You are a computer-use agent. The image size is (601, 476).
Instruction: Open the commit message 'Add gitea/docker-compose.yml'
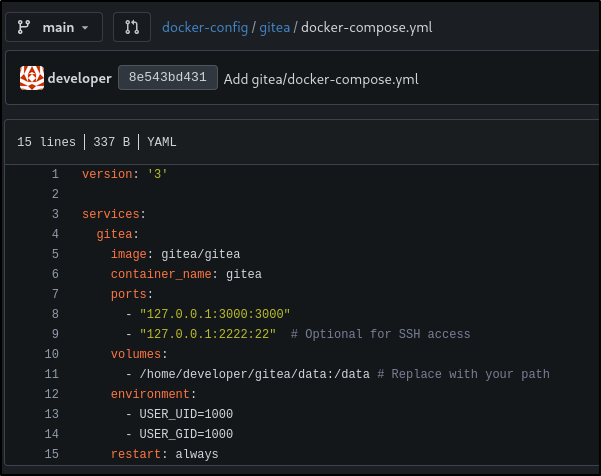coord(321,79)
